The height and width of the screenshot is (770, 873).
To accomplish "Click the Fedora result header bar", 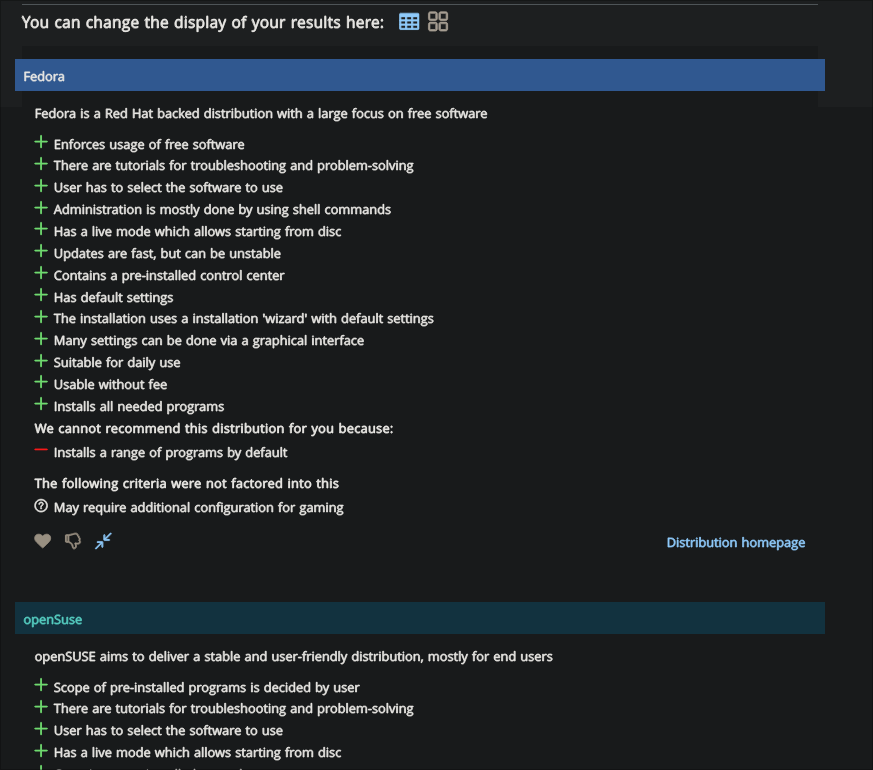I will point(420,75).
